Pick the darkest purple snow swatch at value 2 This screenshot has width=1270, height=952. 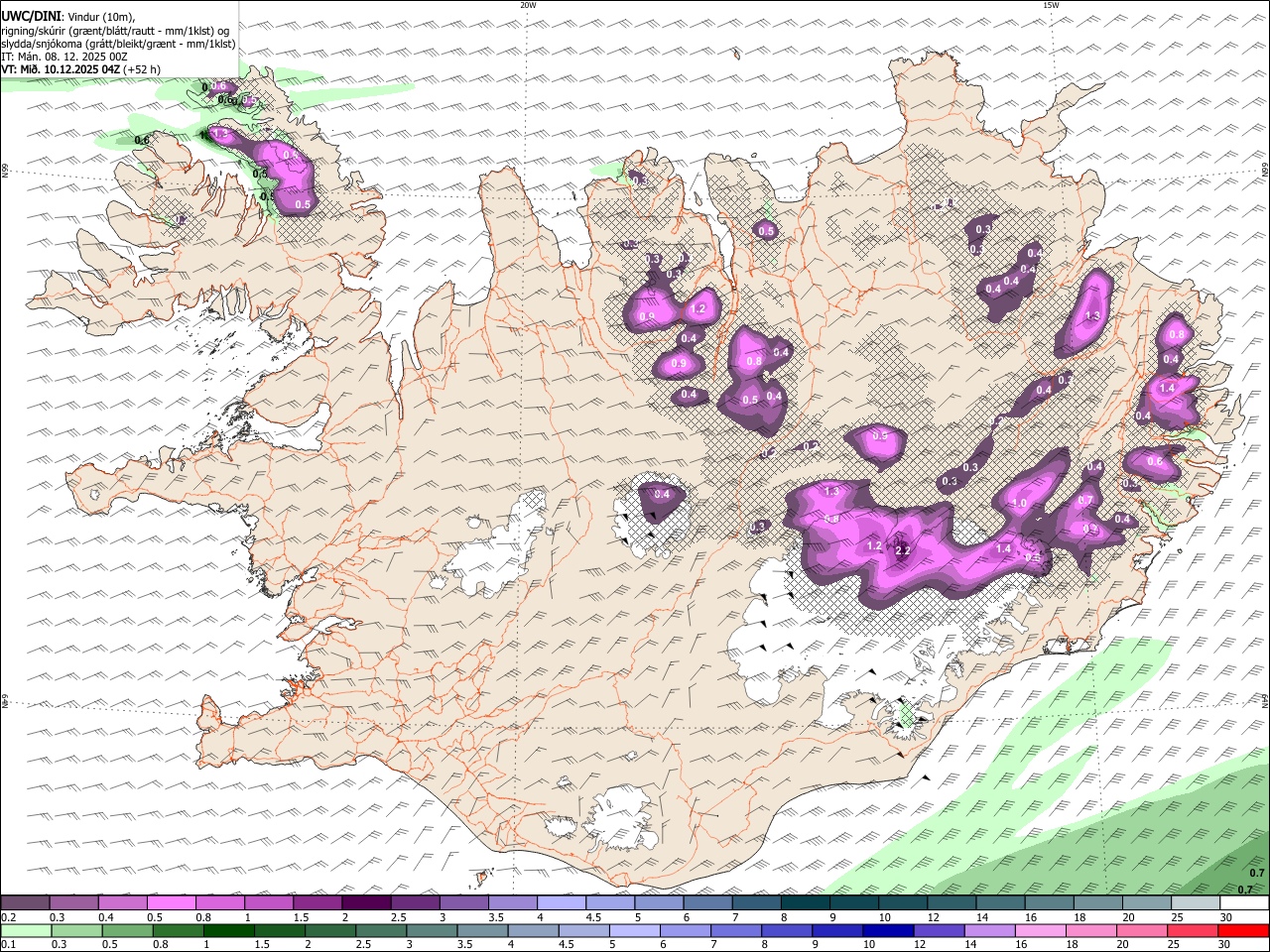[x=366, y=903]
